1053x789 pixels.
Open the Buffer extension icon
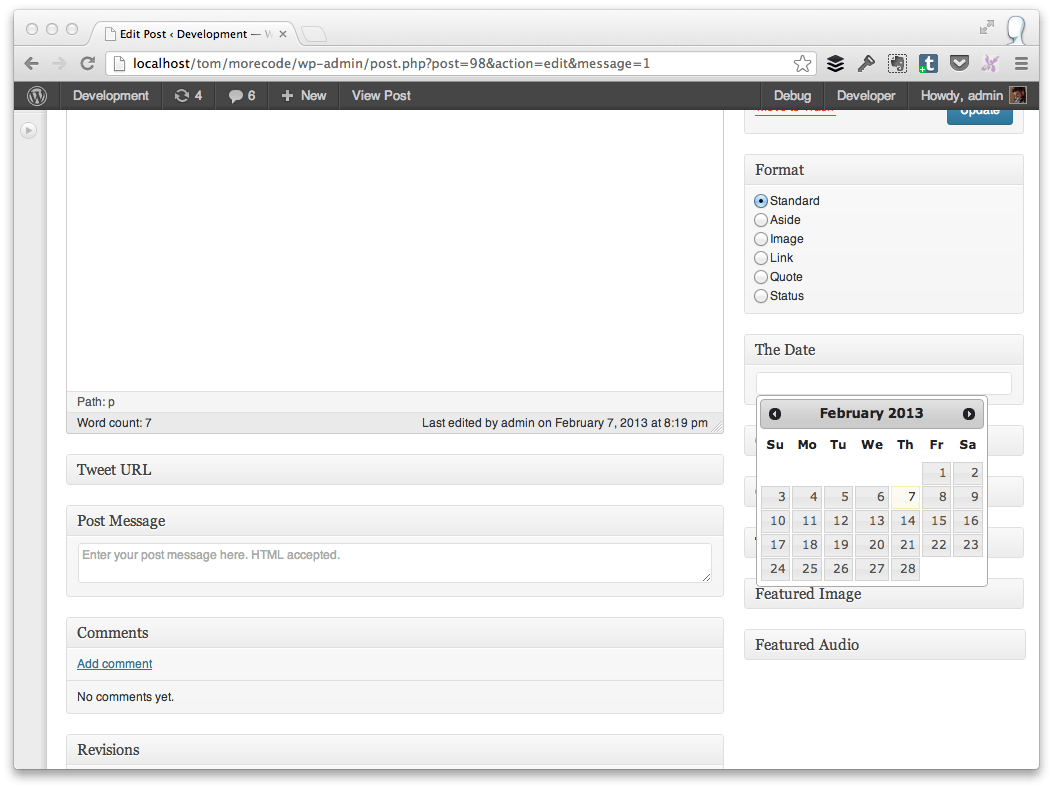pos(835,62)
